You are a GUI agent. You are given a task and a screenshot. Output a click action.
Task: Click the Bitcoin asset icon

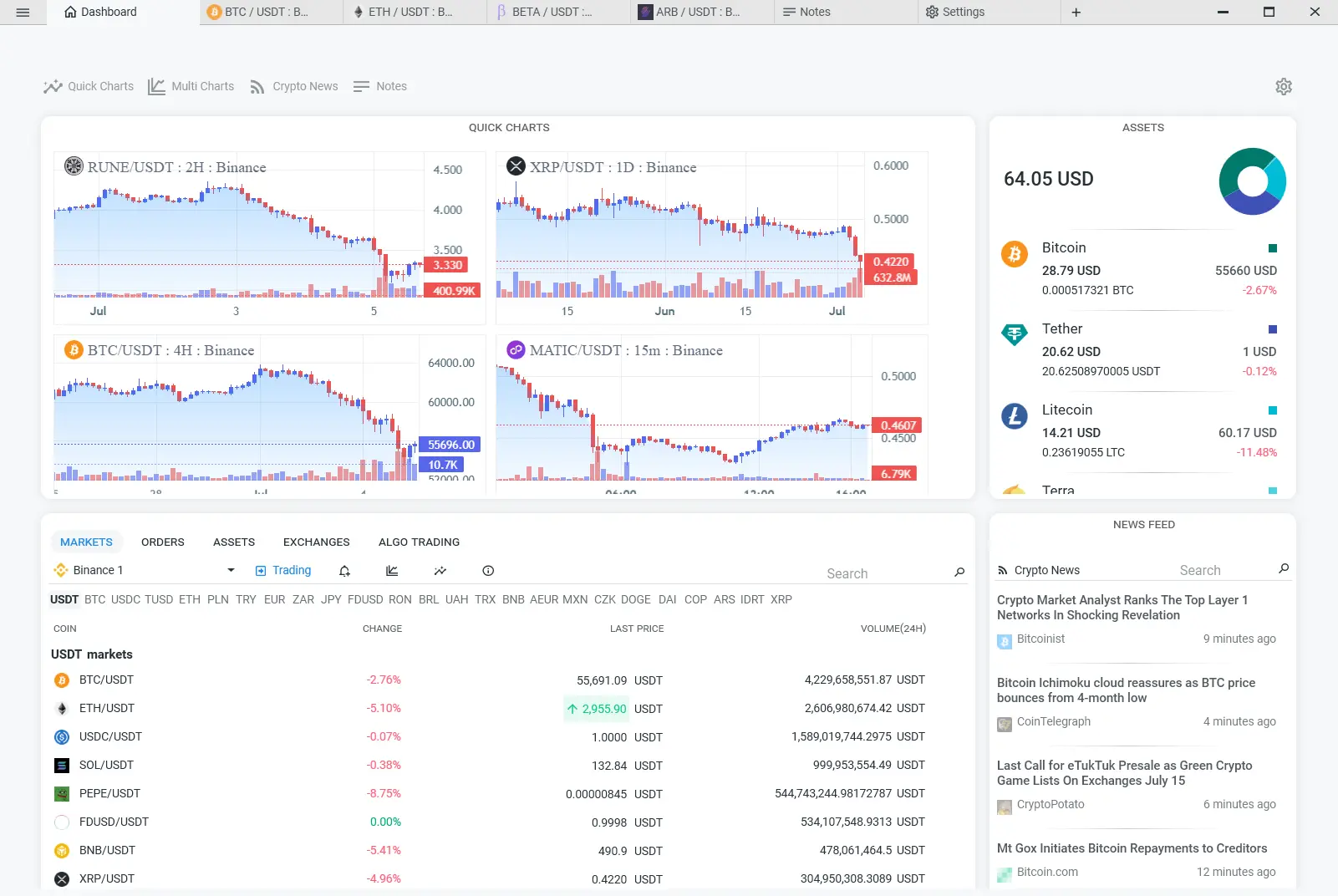[1015, 253]
